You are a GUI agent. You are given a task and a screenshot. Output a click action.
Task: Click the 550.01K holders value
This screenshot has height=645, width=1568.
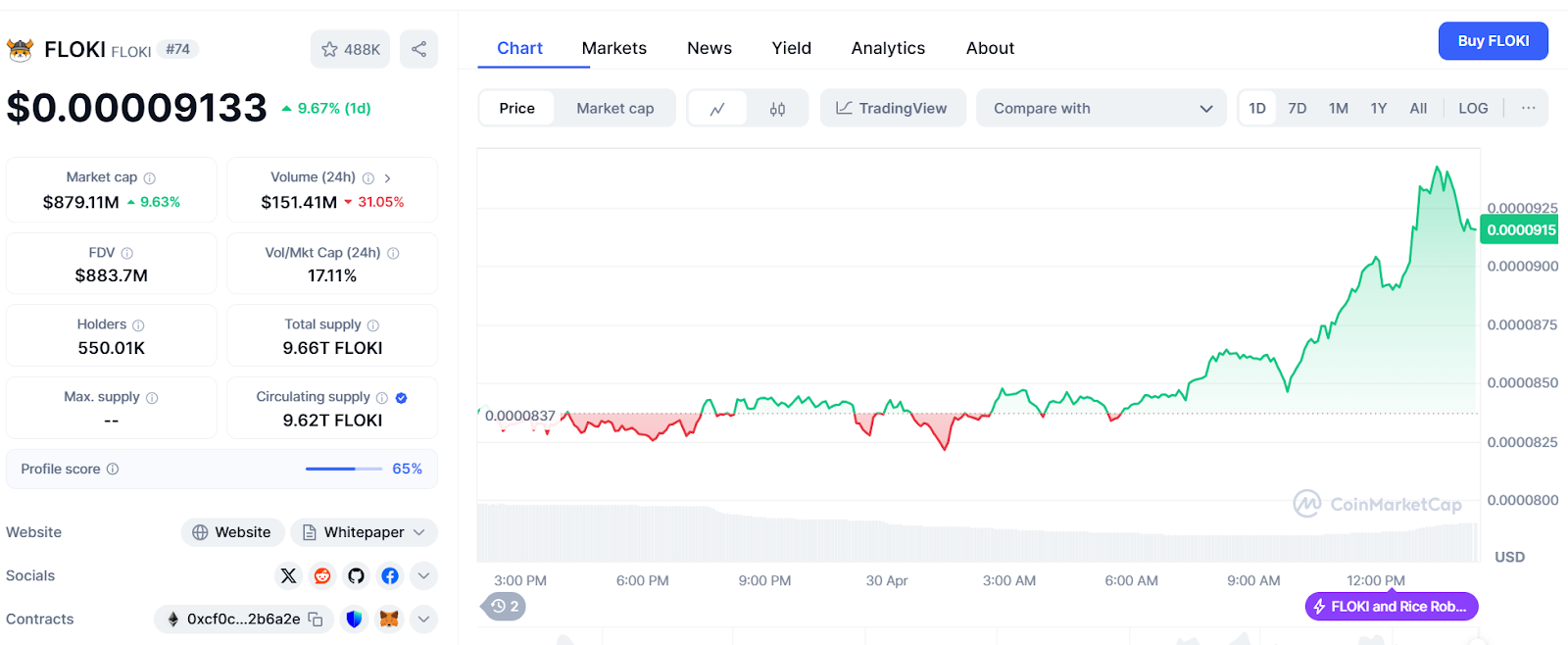112,348
